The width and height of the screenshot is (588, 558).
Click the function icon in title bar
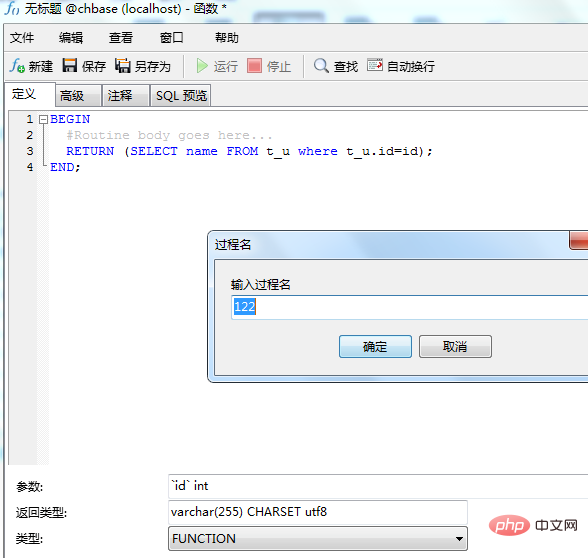[12, 8]
